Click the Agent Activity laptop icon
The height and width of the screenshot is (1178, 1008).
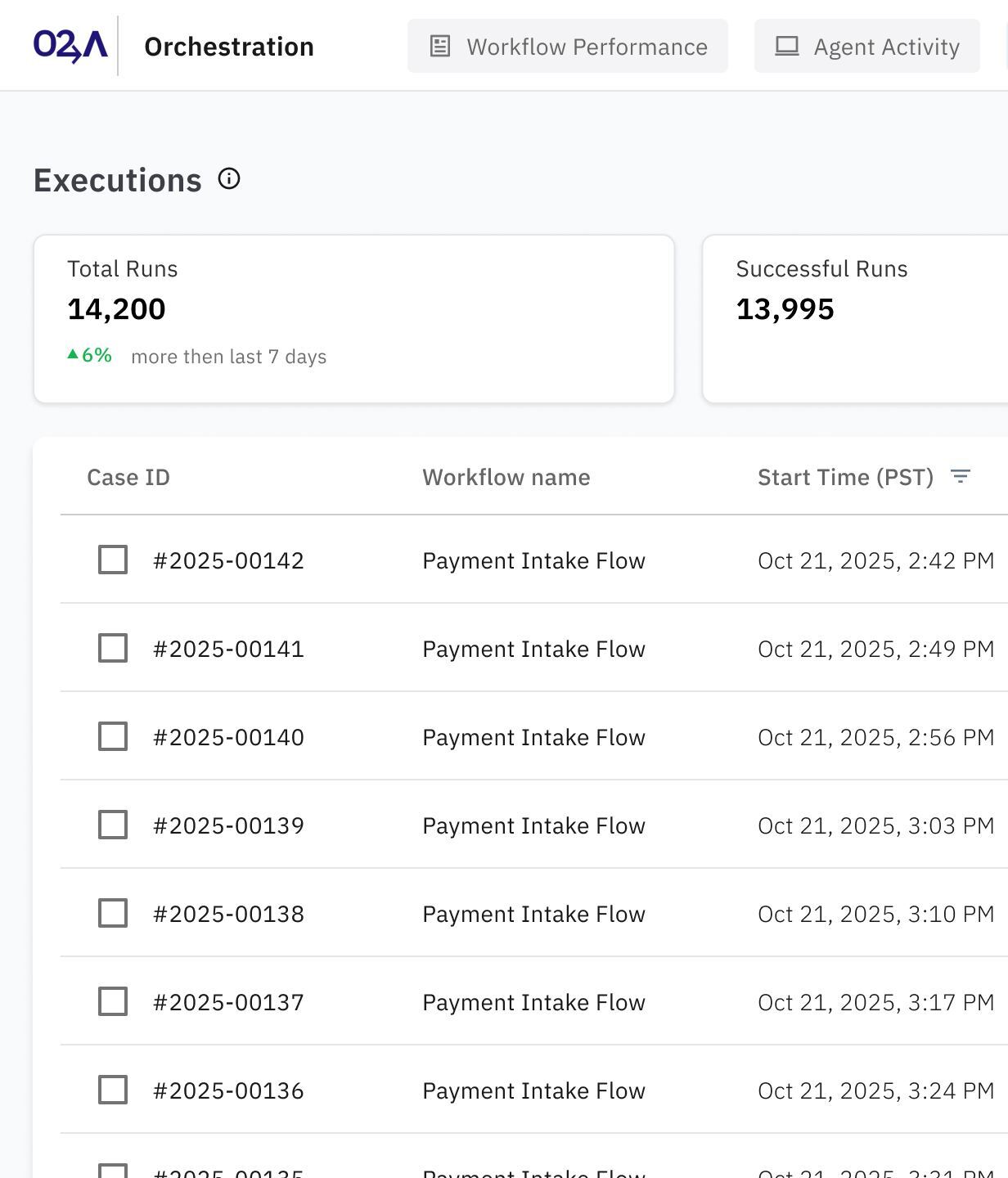coord(787,47)
